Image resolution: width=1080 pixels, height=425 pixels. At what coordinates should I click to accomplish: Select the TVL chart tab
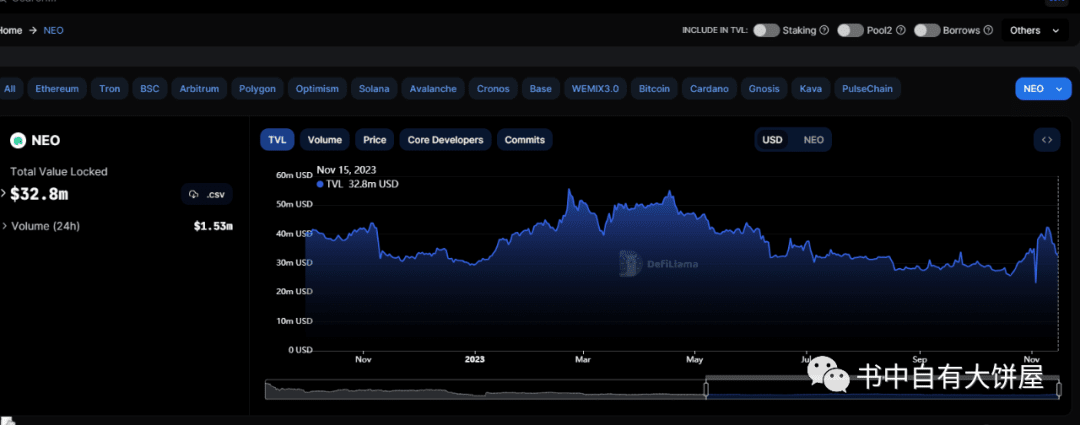[x=277, y=140]
